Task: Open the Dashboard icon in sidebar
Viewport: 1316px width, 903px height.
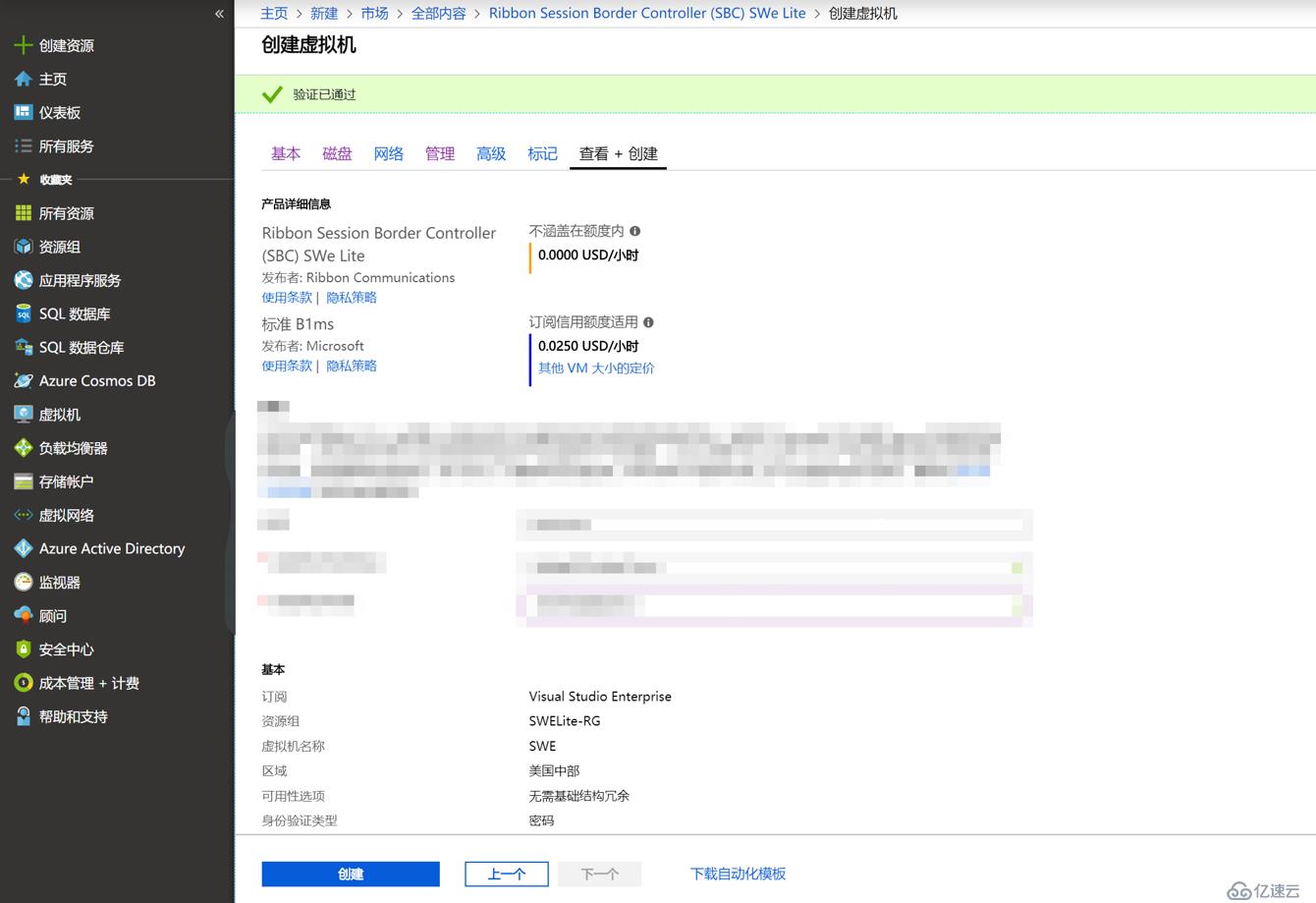Action: [23, 112]
